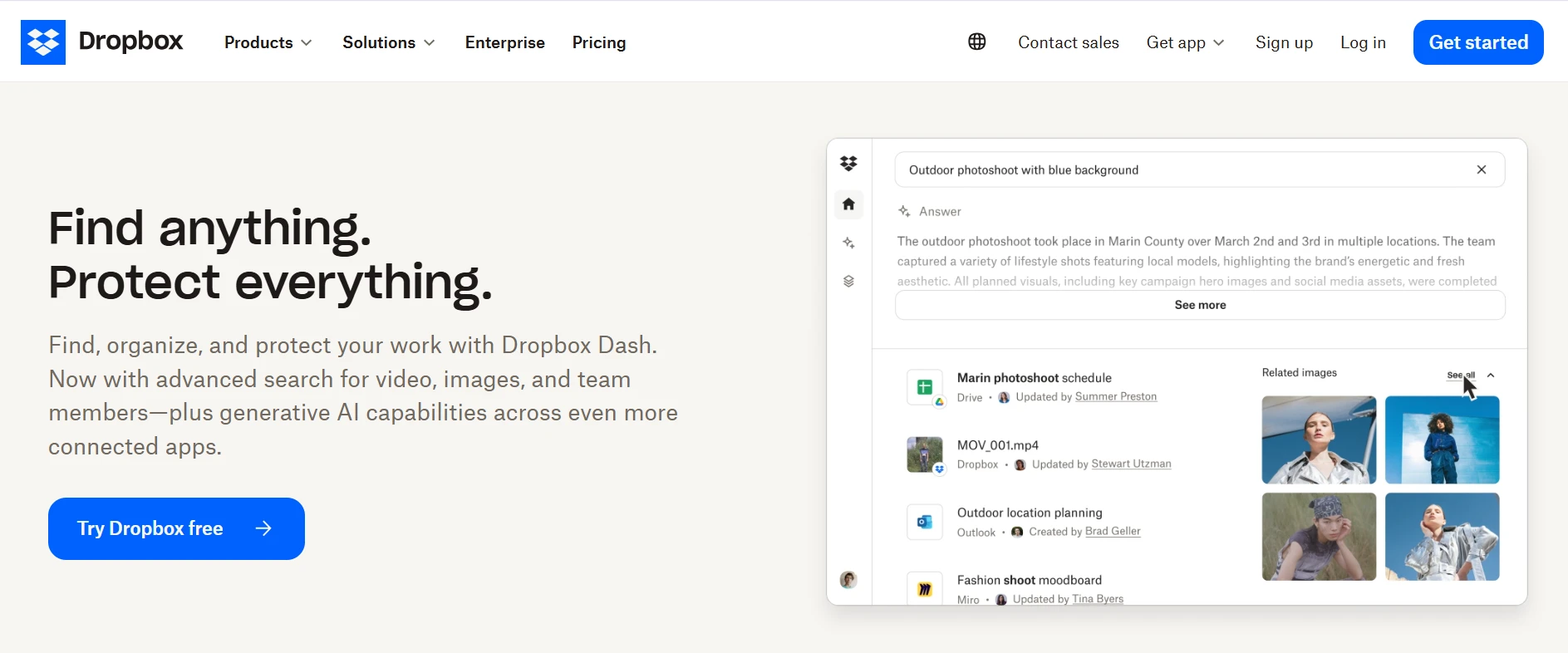1568x653 pixels.
Task: Clear search with the X icon
Action: point(1482,169)
